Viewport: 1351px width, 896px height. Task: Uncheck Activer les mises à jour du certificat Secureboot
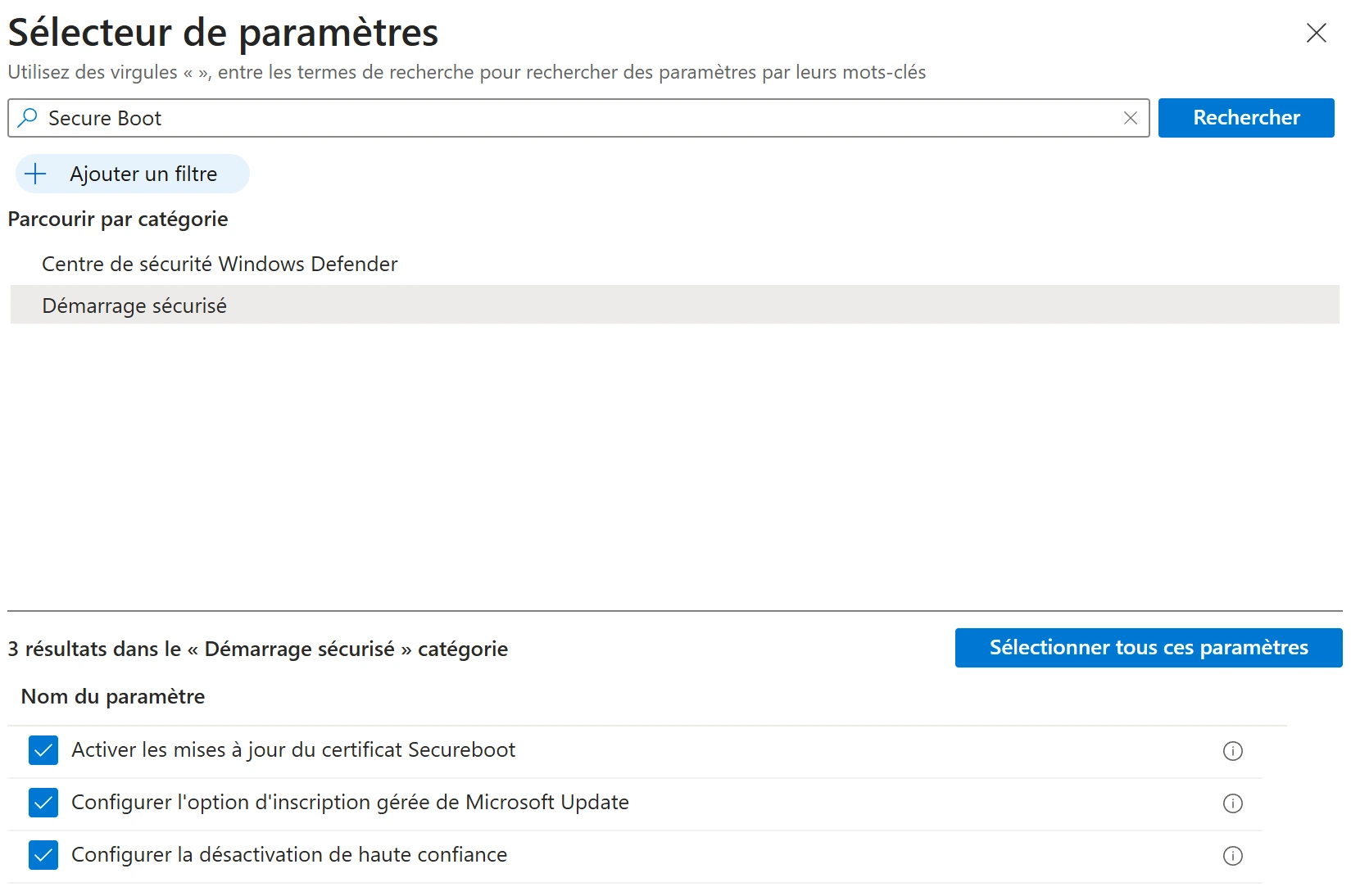click(x=43, y=750)
